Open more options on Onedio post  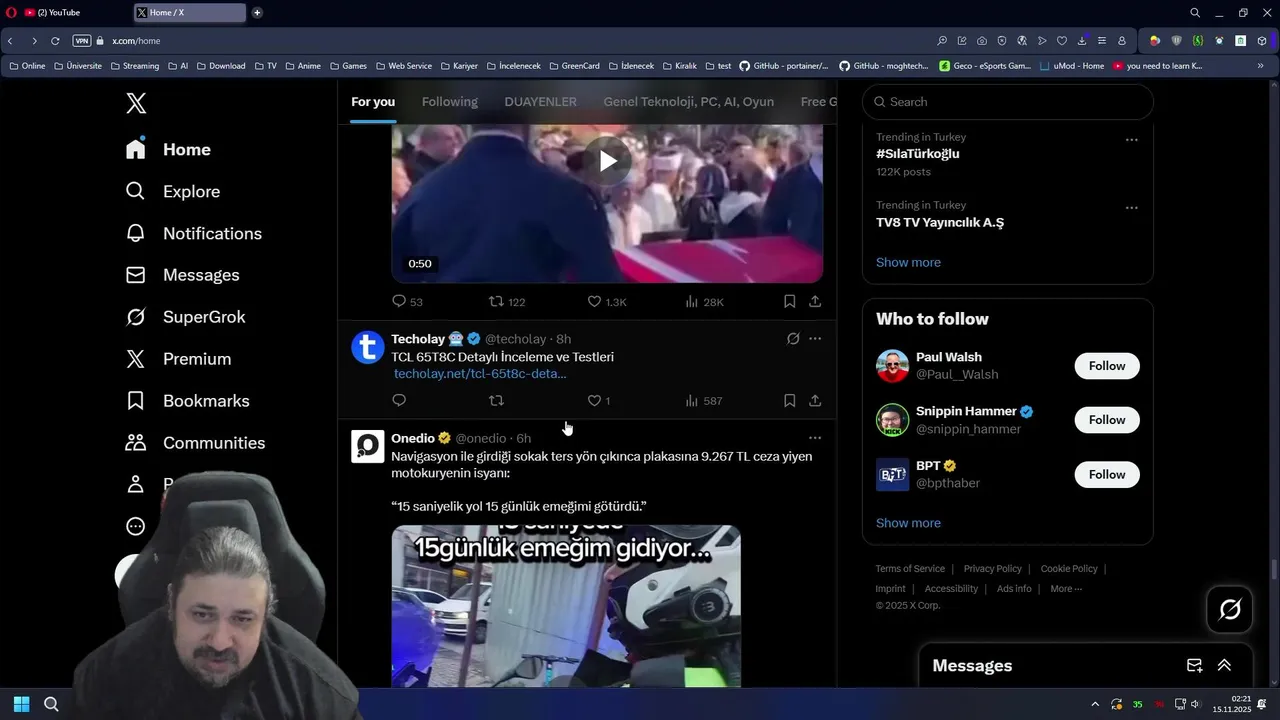point(815,438)
